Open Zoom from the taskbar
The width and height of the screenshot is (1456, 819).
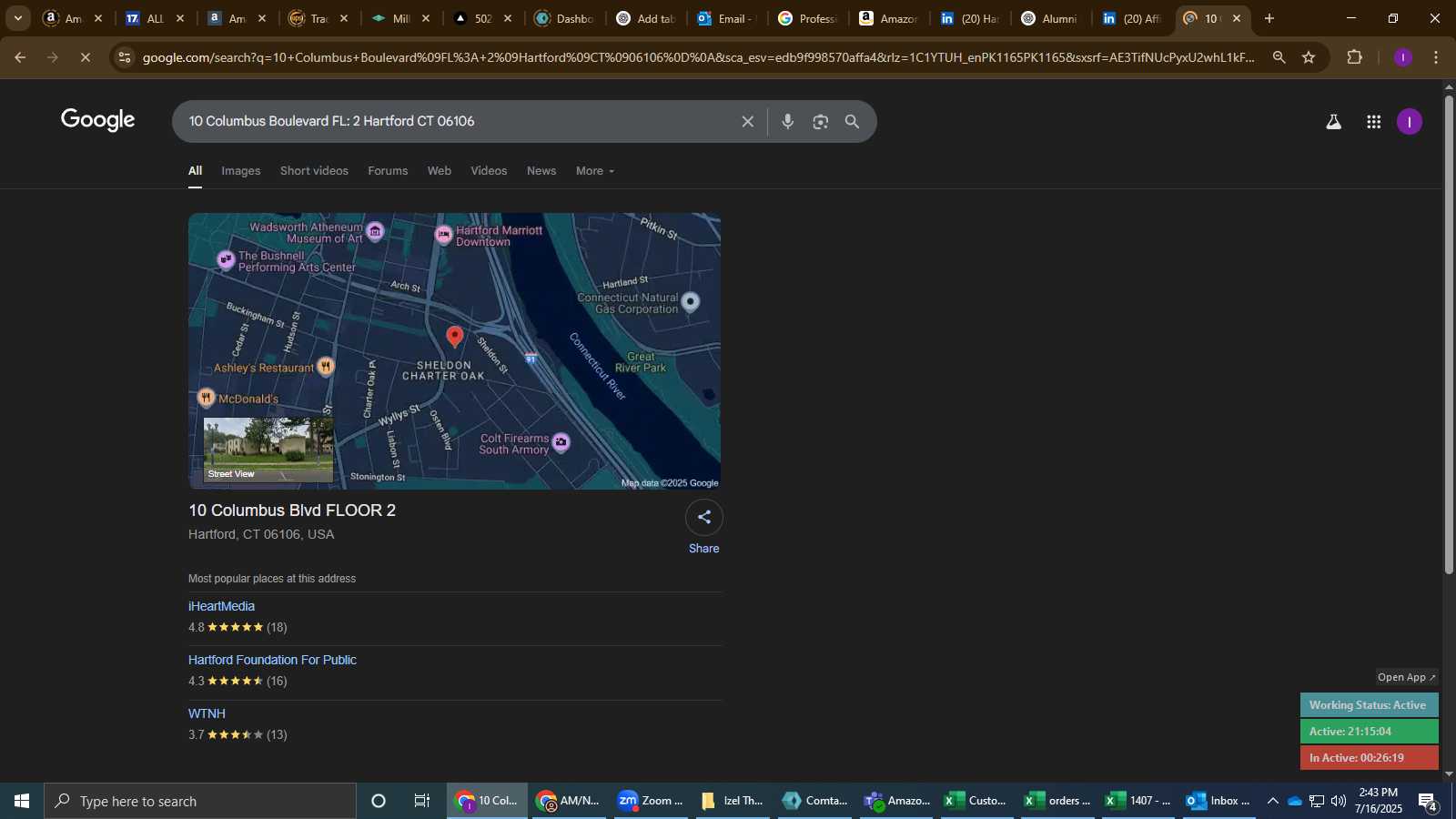651,801
